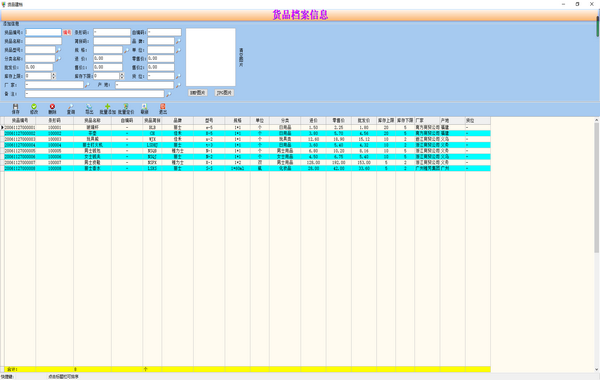Click the lookup magnifier beside 品牌 field
This screenshot has width=600, height=380.
click(178, 41)
